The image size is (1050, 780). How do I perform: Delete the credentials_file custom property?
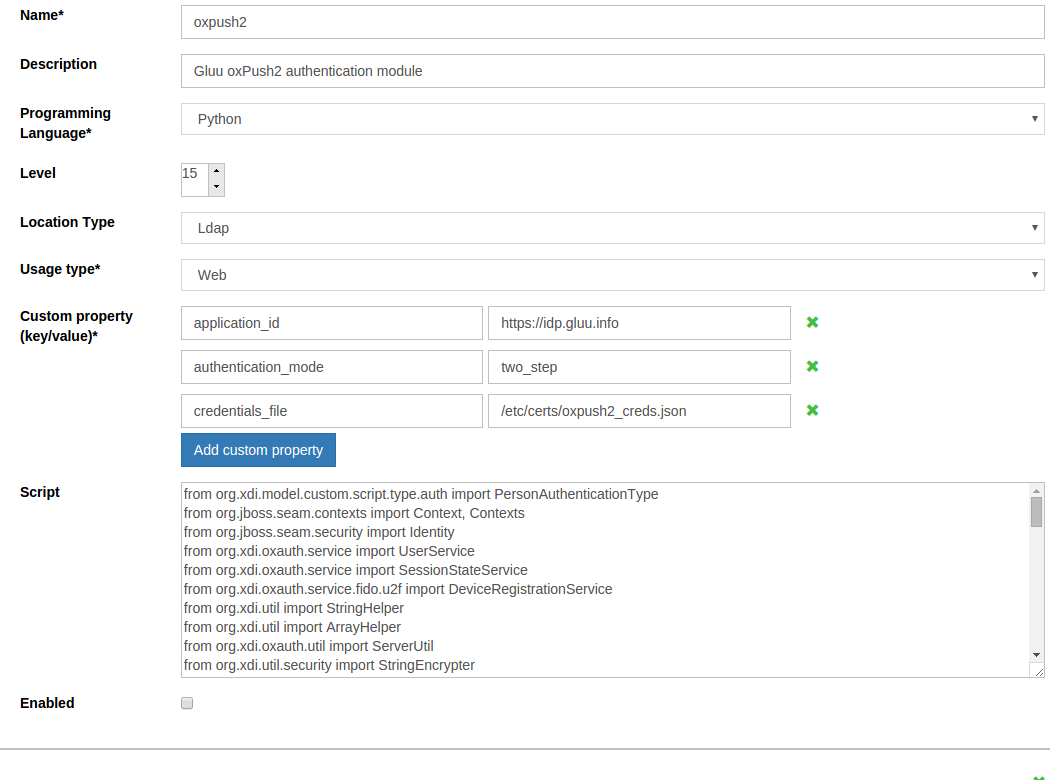pyautogui.click(x=812, y=410)
